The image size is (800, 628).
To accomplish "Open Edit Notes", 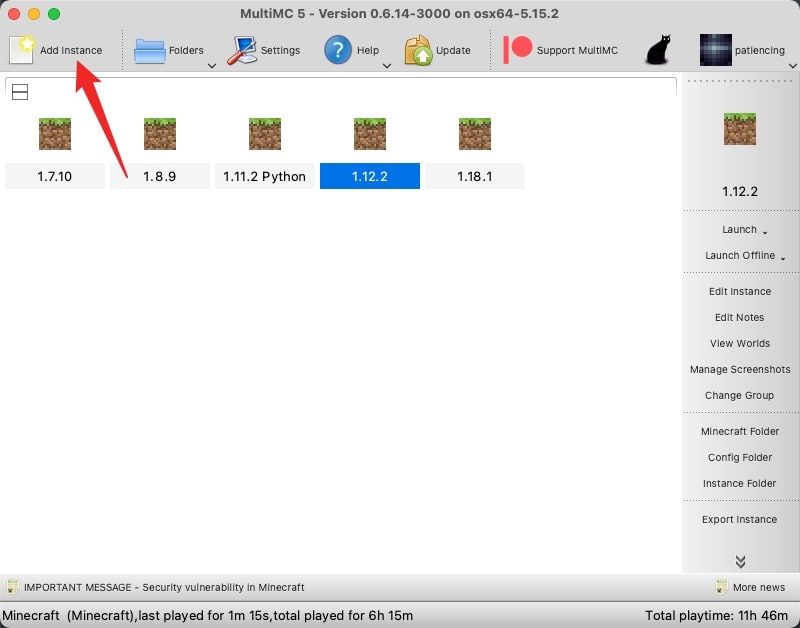I will pos(739,317).
